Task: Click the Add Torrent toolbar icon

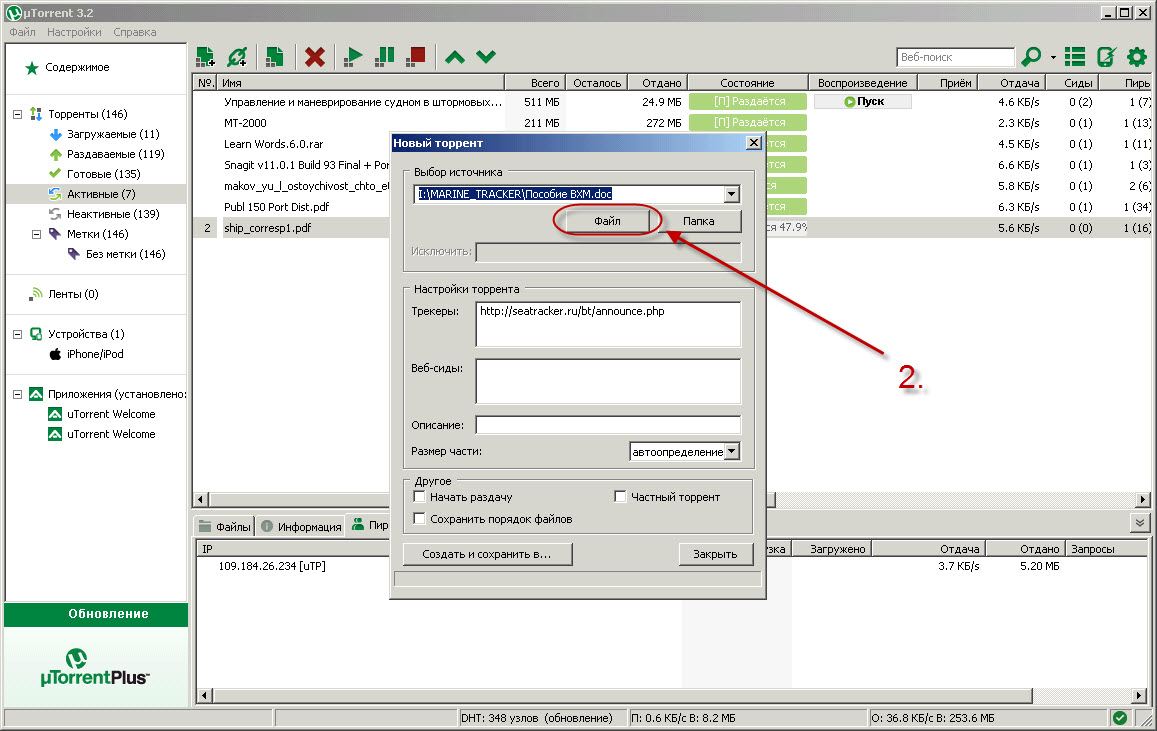Action: (x=205, y=57)
